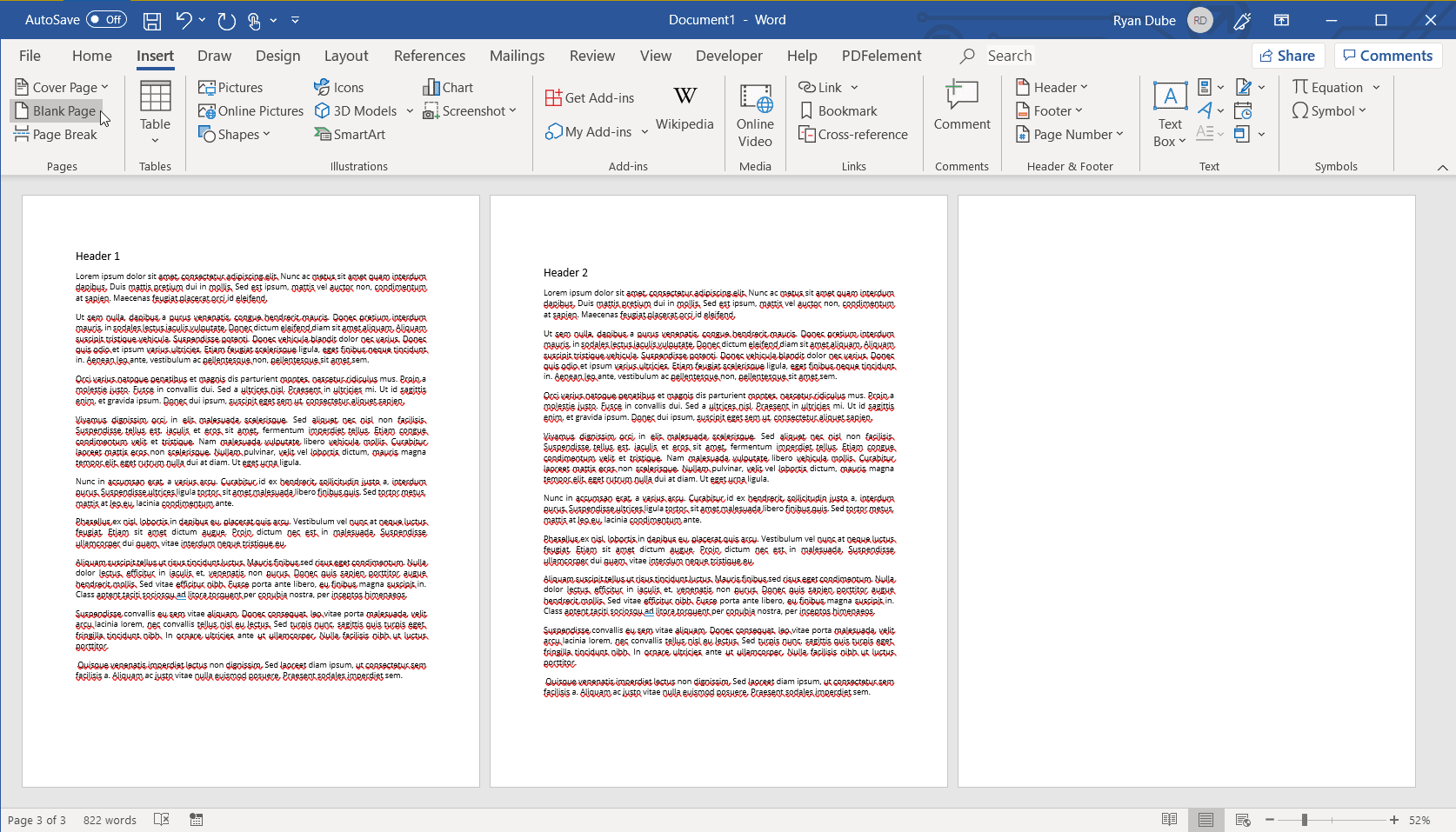Click the Wikipedia add-in
Image resolution: width=1456 pixels, height=832 pixels.
click(685, 108)
